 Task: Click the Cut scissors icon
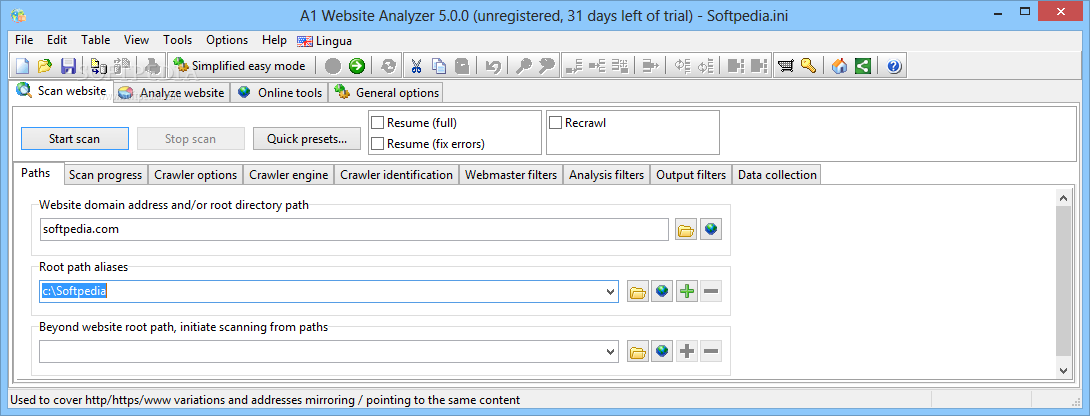click(x=416, y=66)
